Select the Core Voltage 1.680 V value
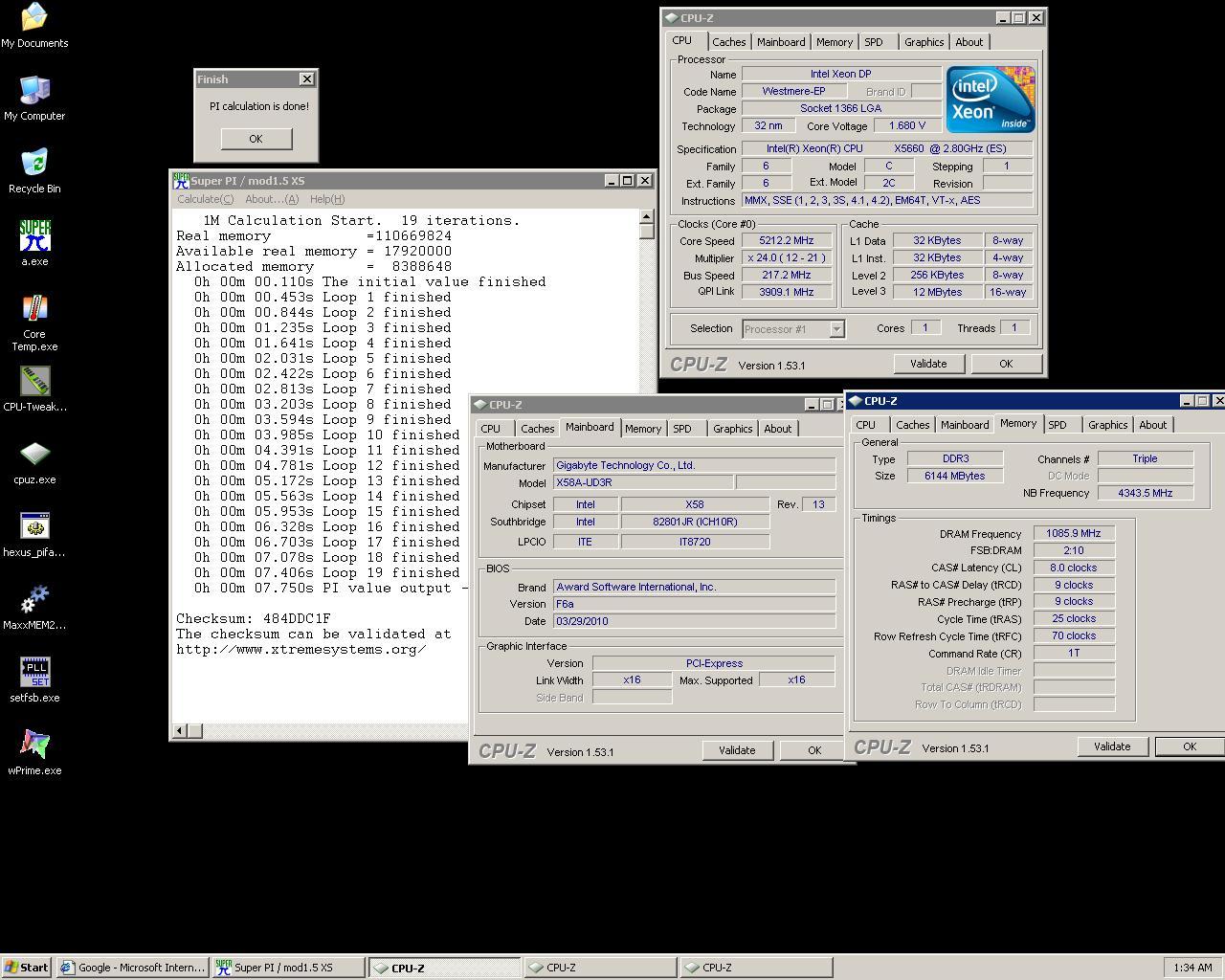The height and width of the screenshot is (980, 1225). (x=907, y=126)
